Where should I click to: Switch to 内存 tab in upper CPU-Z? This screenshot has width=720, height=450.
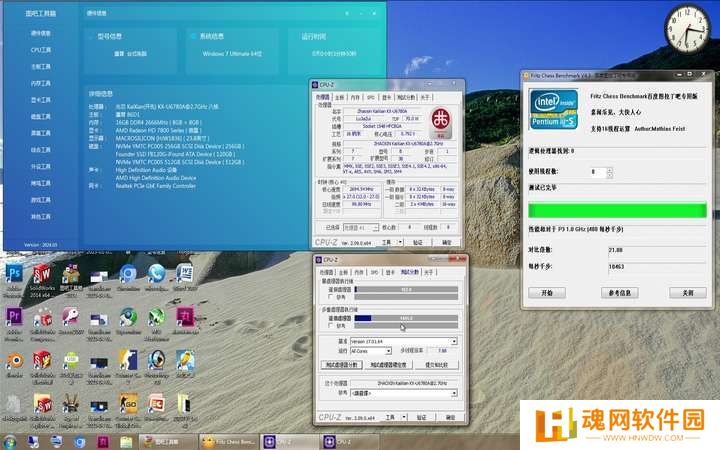pos(355,97)
